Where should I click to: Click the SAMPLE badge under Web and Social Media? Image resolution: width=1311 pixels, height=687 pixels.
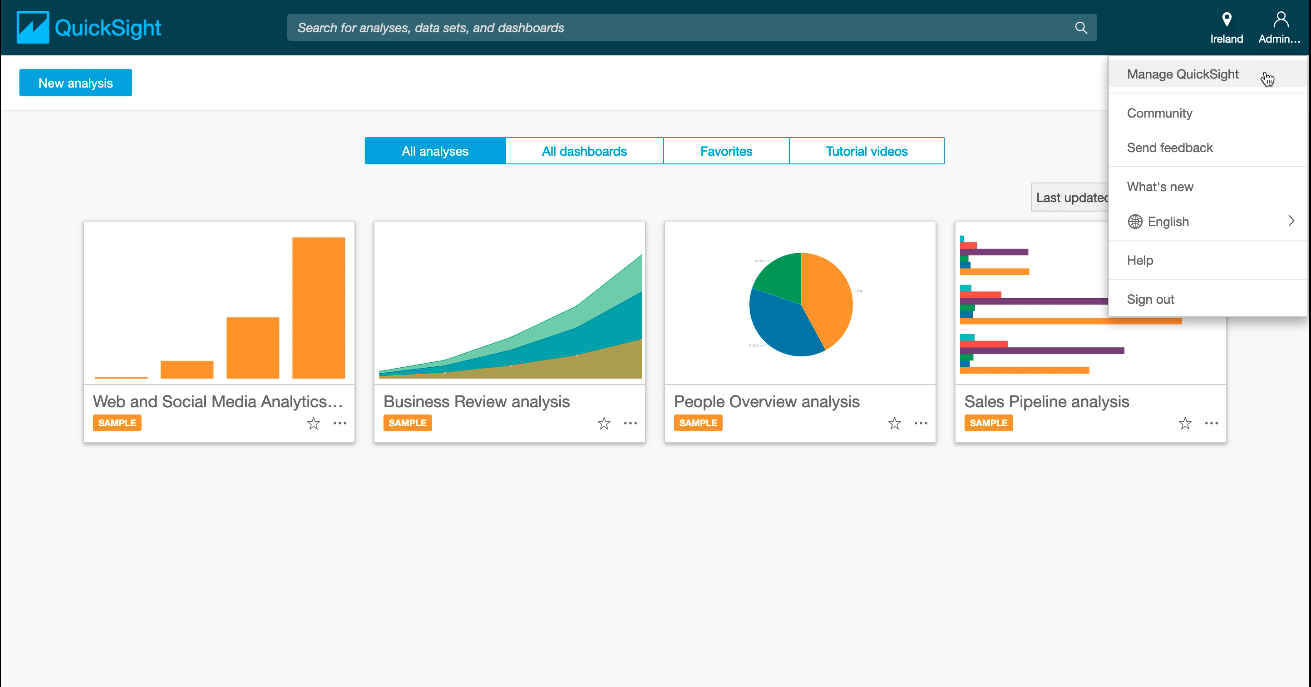(x=117, y=423)
